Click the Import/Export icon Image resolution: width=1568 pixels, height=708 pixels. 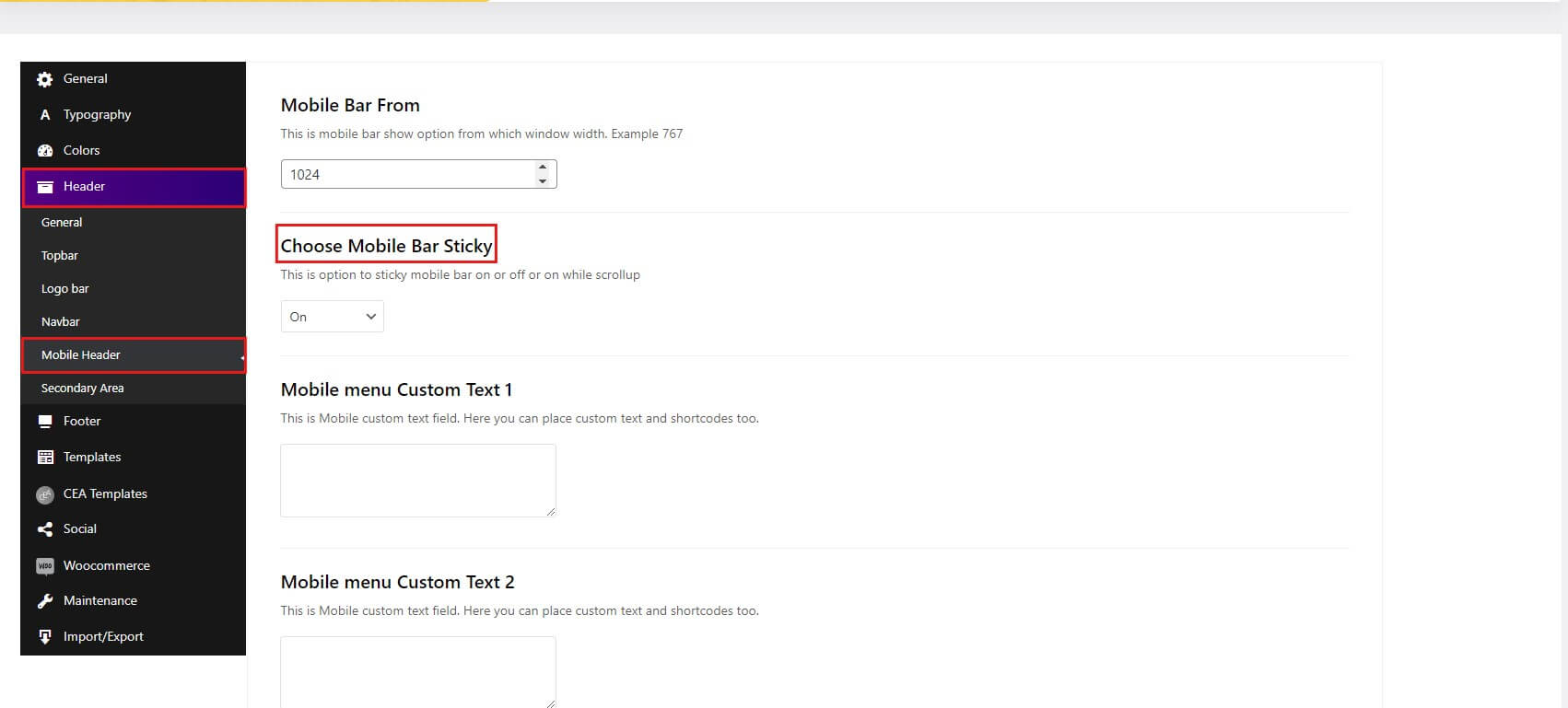point(44,637)
